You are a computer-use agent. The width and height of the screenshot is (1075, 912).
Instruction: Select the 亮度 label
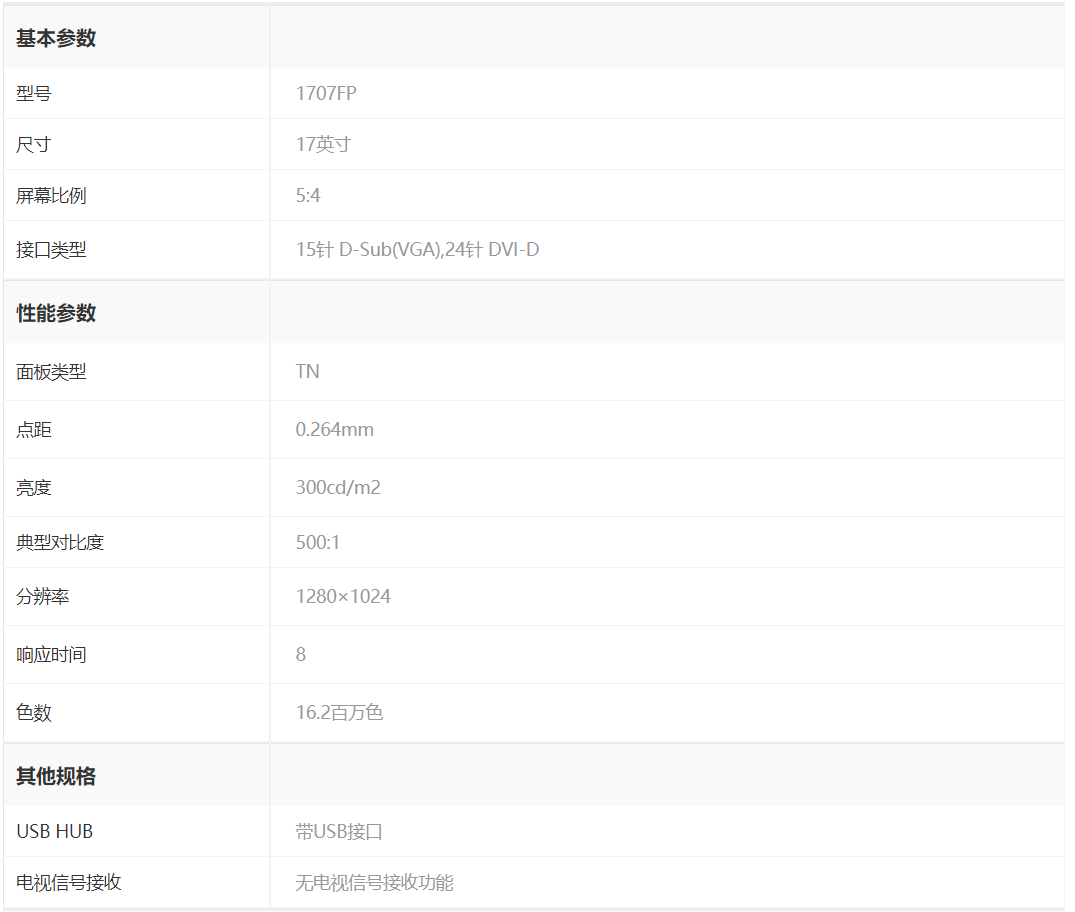[34, 488]
